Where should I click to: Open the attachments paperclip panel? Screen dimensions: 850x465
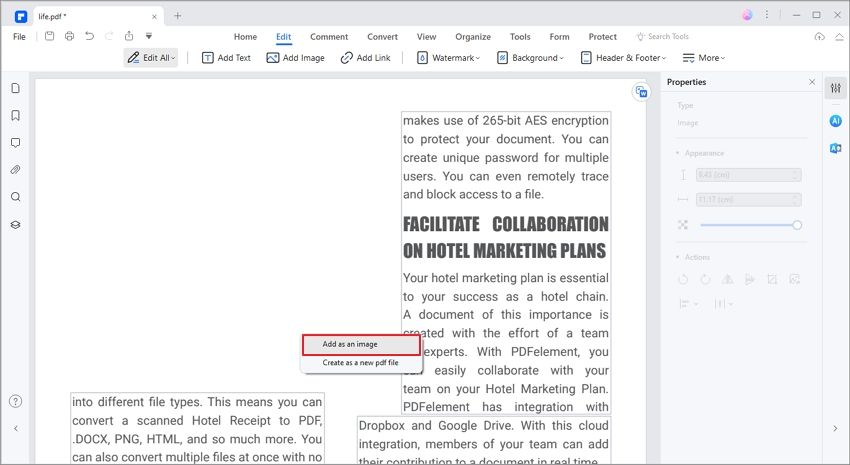[x=16, y=170]
